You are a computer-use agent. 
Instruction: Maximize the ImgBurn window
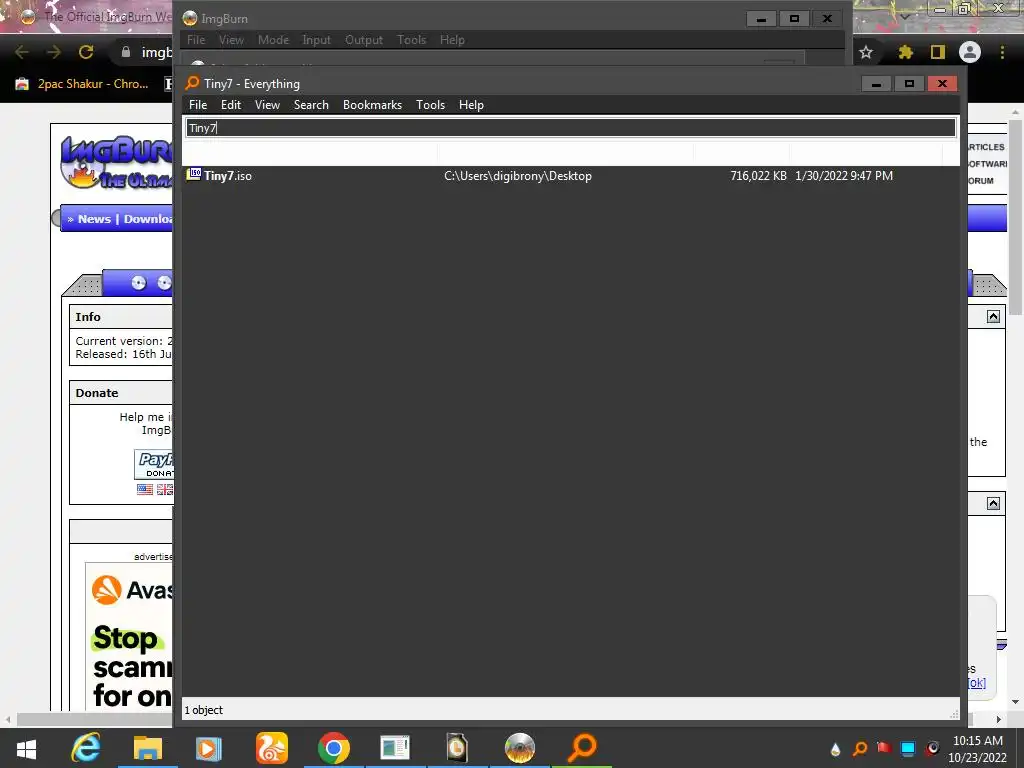[x=794, y=19]
